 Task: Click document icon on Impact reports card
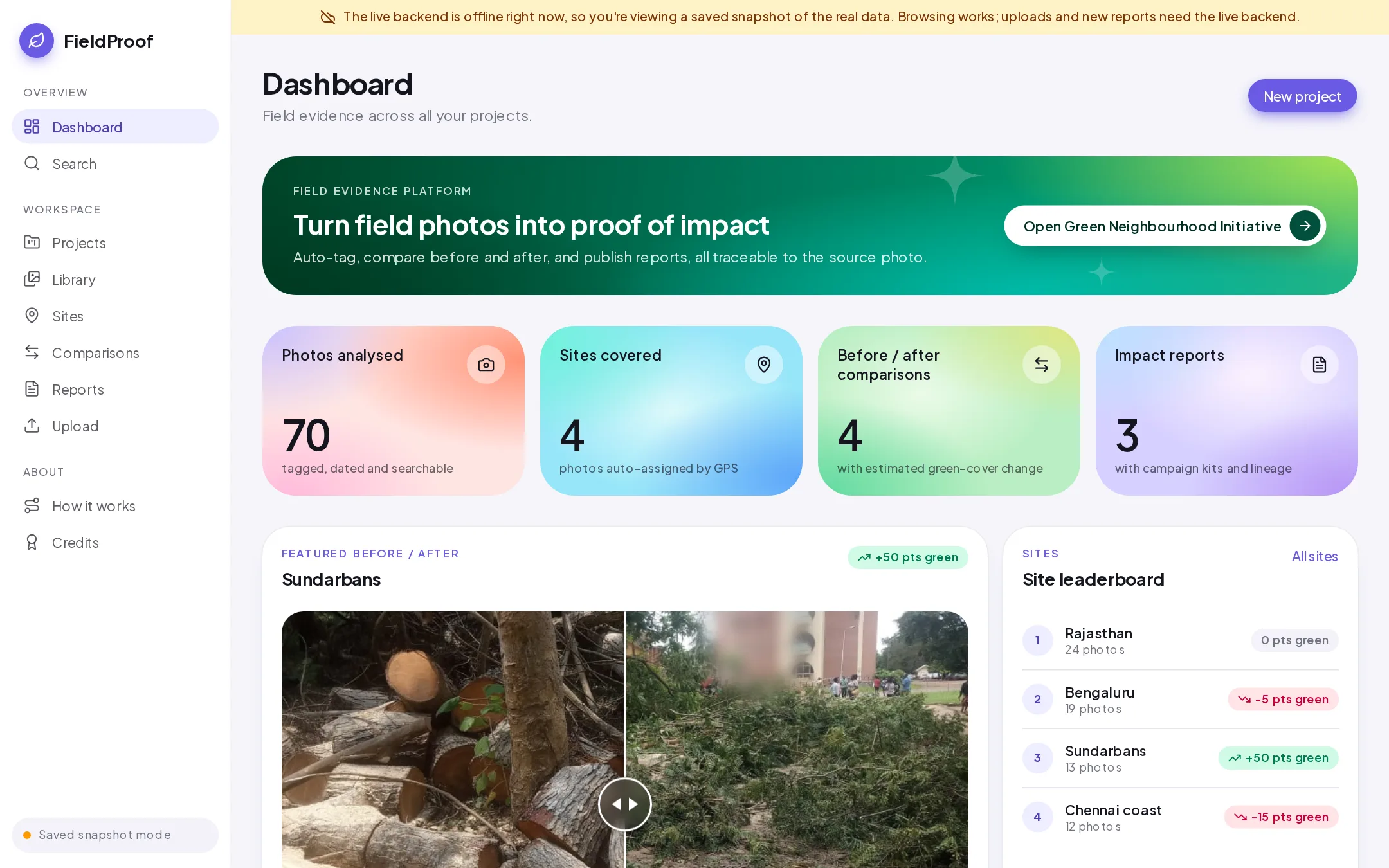pyautogui.click(x=1320, y=365)
